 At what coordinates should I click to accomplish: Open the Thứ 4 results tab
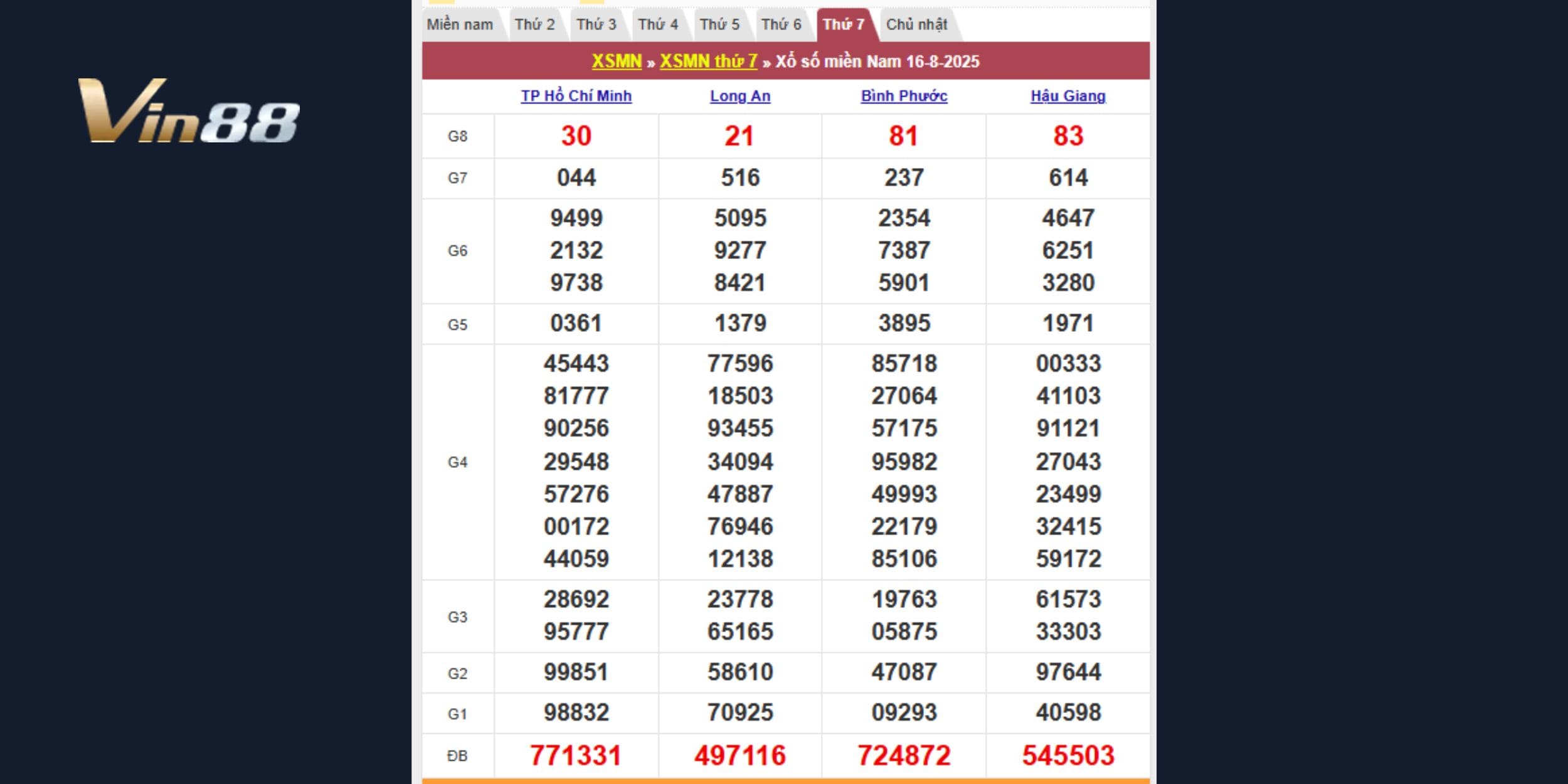click(660, 23)
